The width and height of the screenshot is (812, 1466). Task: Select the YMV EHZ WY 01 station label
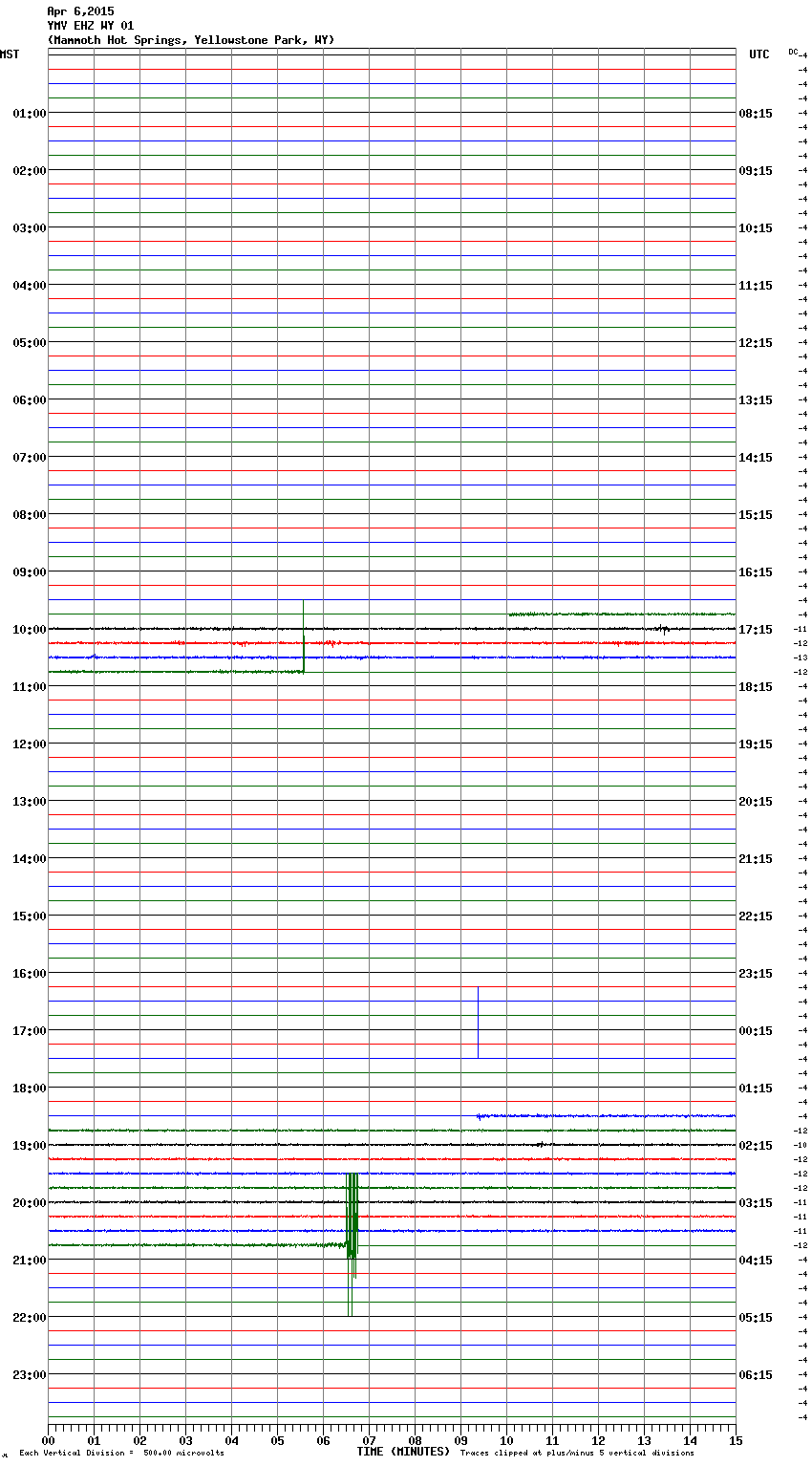[91, 26]
